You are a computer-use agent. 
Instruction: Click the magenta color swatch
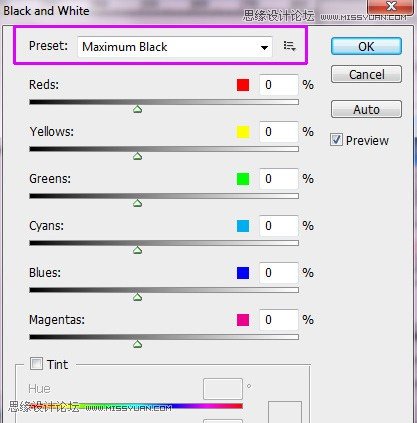tap(243, 320)
